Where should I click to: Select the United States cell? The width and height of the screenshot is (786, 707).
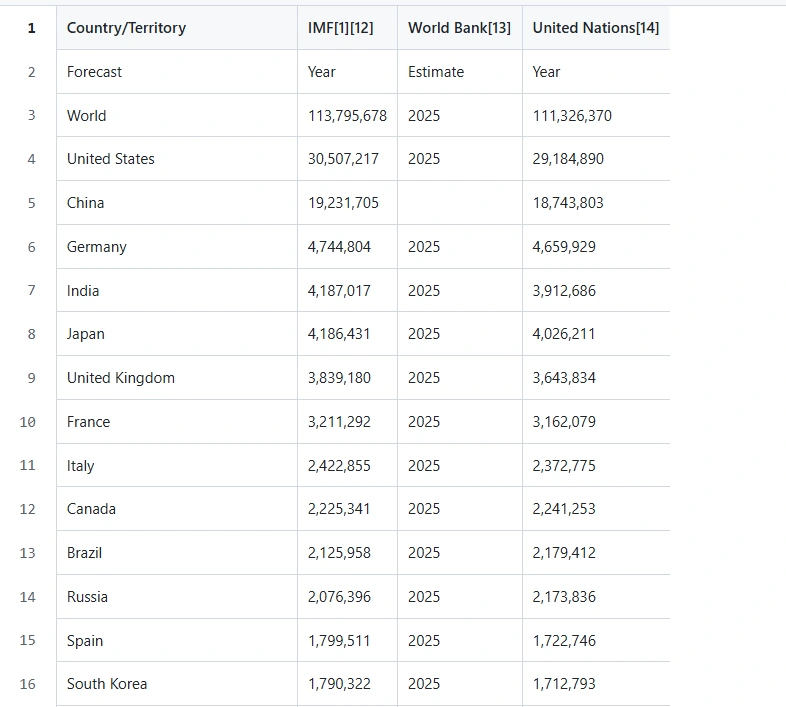[x=111, y=159]
